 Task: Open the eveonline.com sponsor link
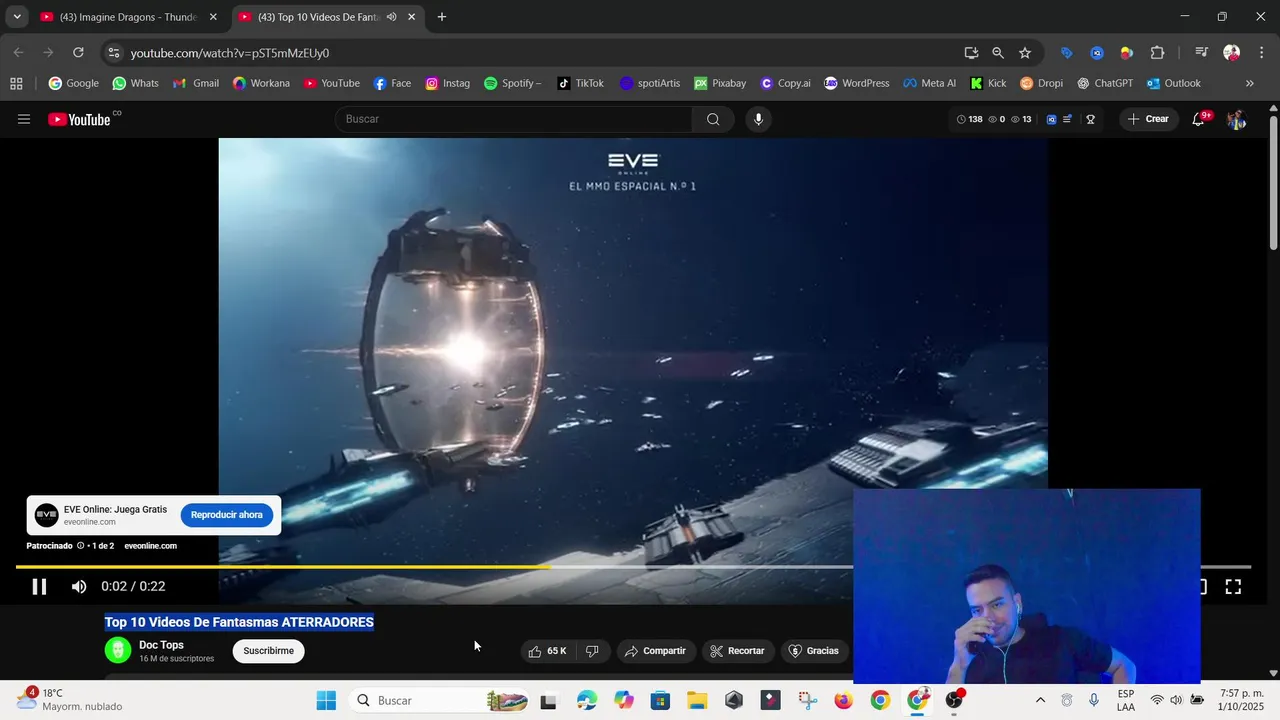(150, 546)
